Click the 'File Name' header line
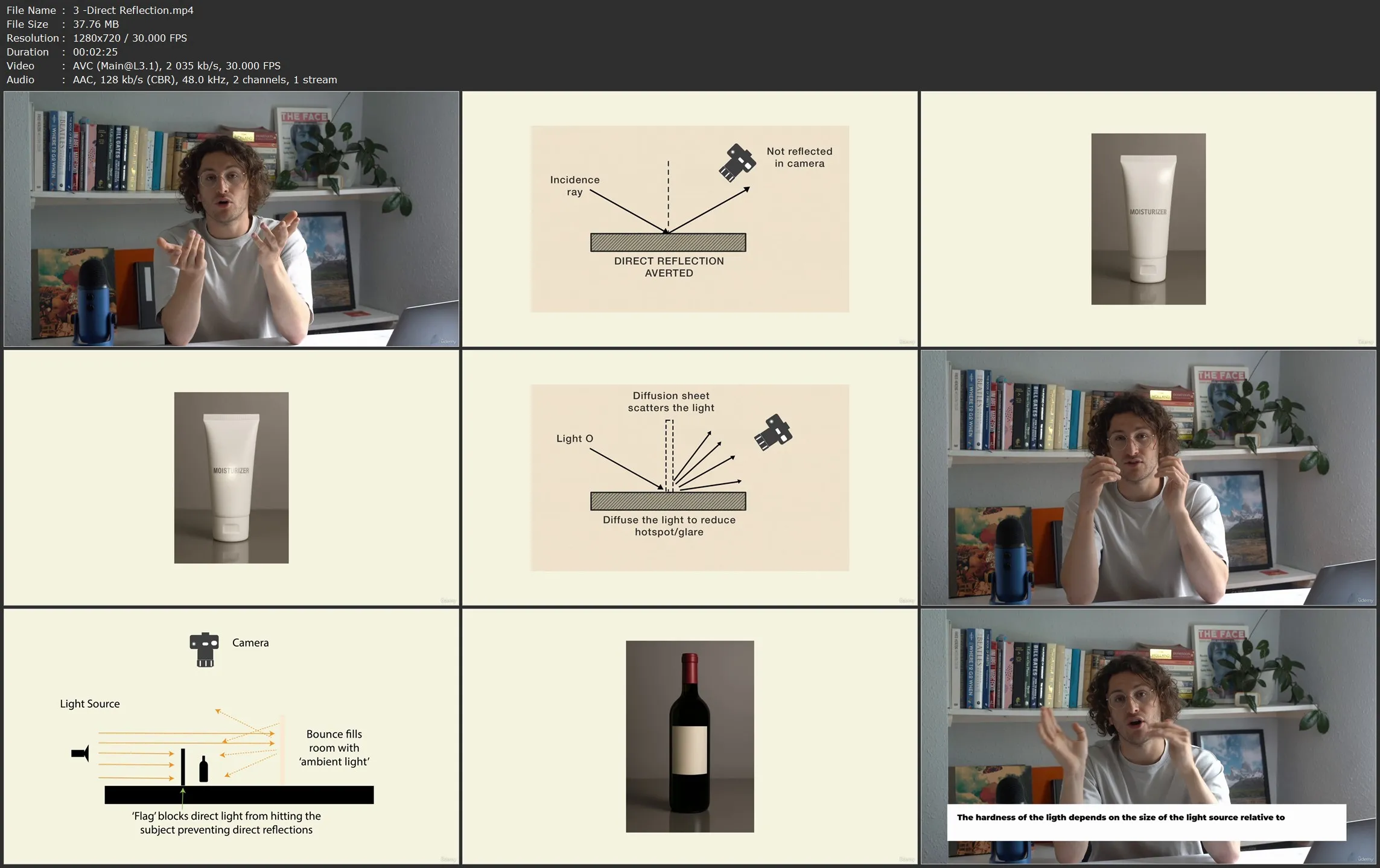This screenshot has height=868, width=1380. (100, 10)
